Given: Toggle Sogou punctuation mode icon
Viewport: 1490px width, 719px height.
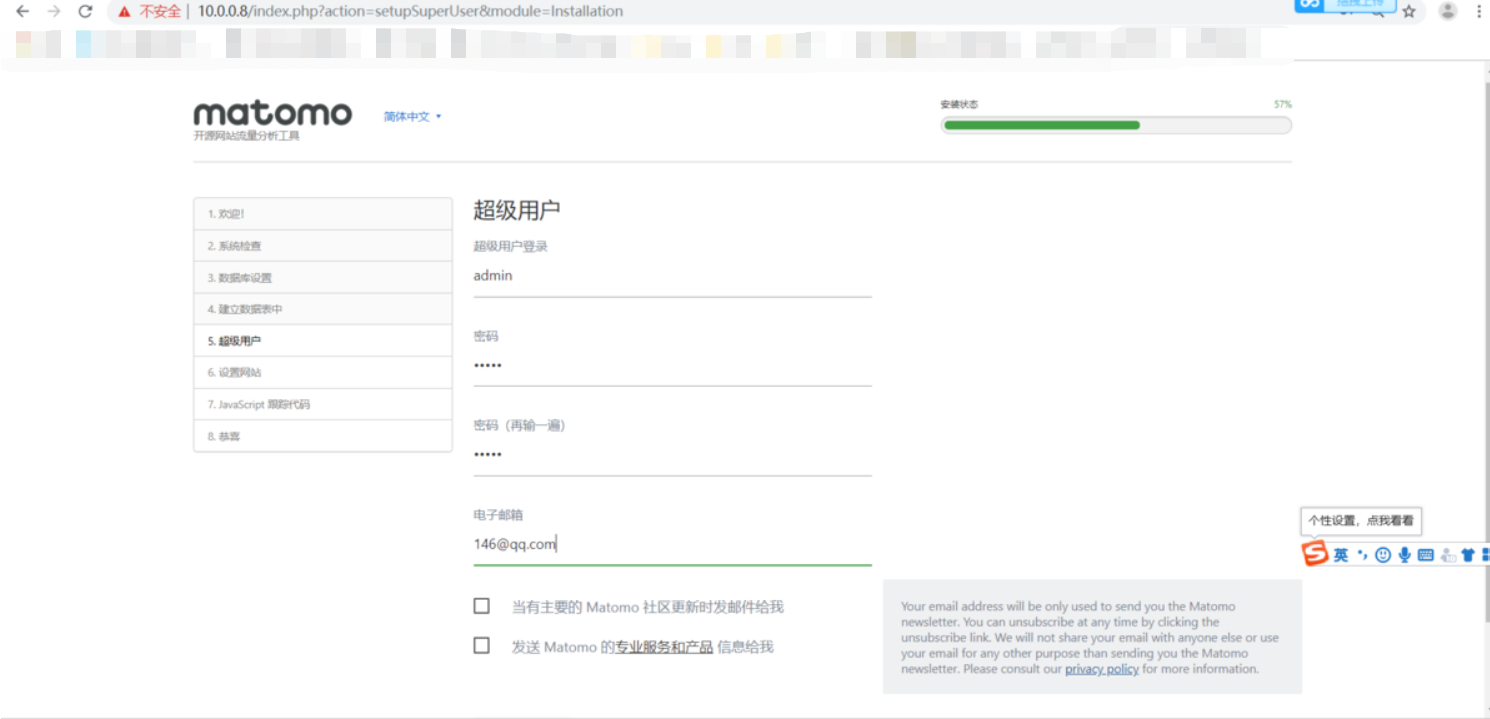Looking at the screenshot, I should point(1362,555).
